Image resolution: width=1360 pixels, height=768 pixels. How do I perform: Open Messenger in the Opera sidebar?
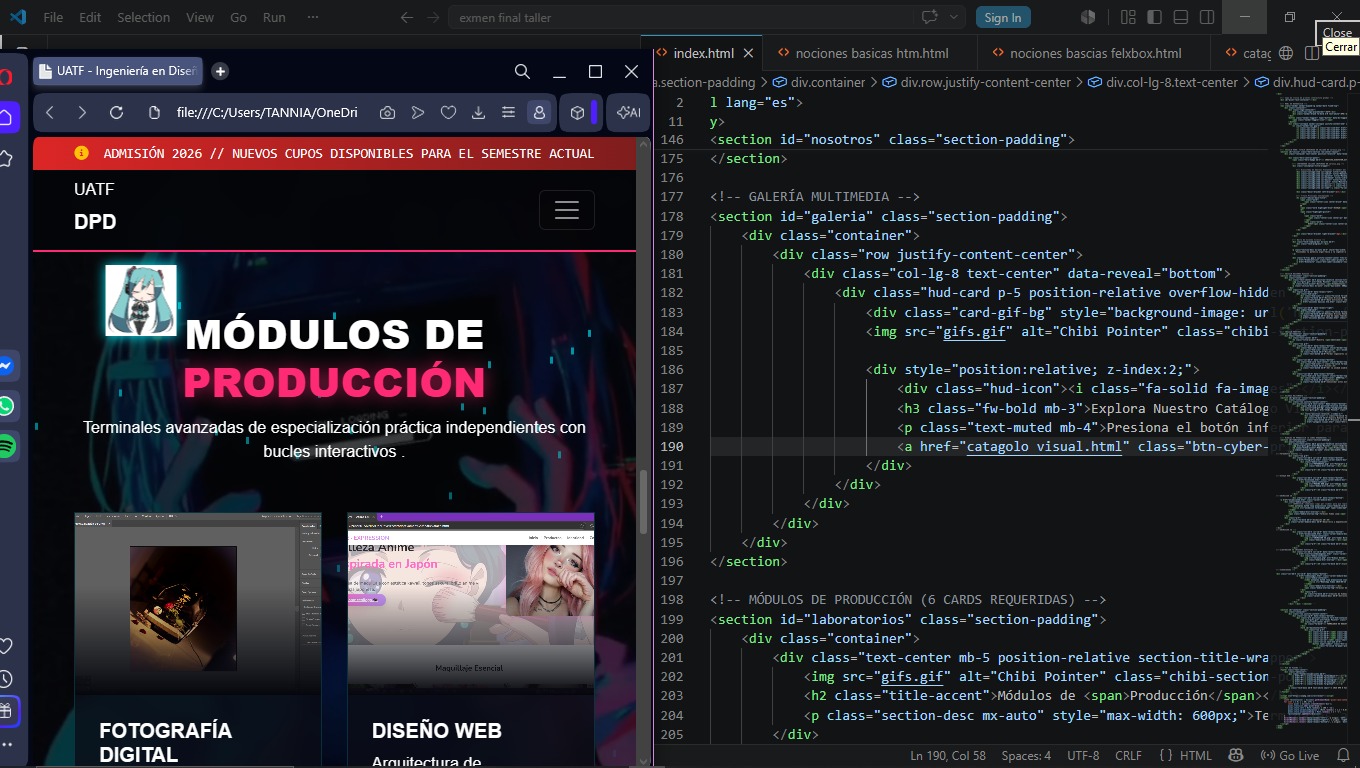[x=6, y=366]
